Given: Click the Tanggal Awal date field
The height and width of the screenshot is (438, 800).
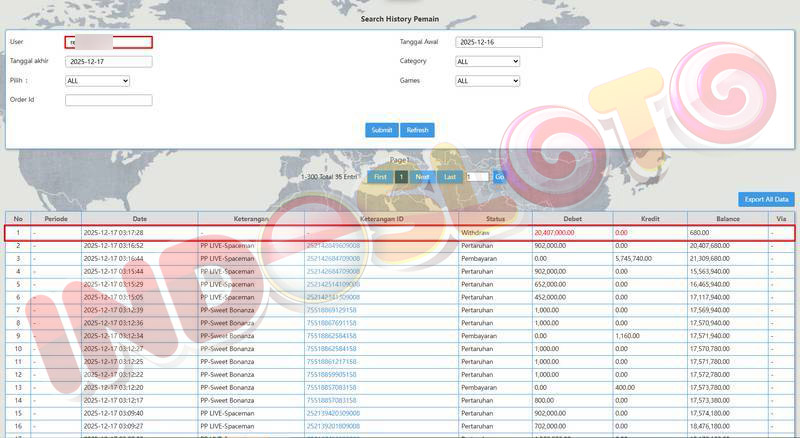Looking at the screenshot, I should (x=498, y=42).
